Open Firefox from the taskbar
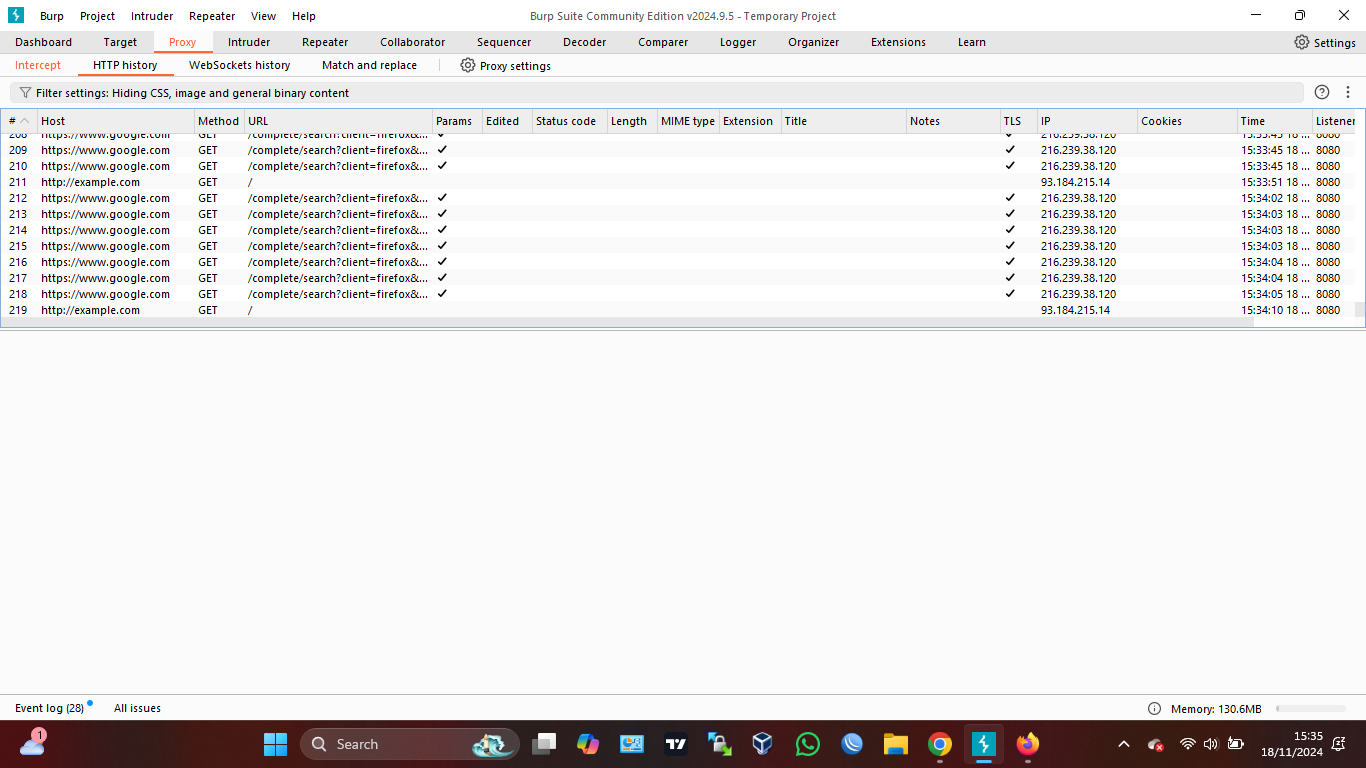The image size is (1366, 768). pos(1028,744)
